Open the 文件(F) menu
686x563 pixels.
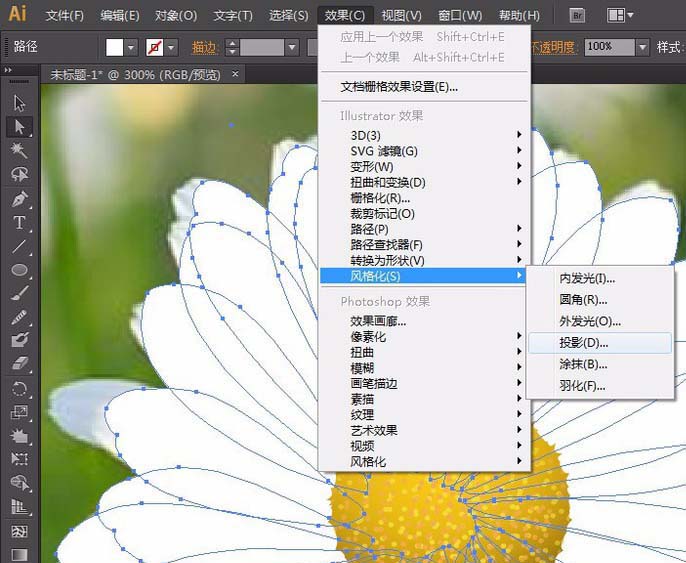coord(65,16)
